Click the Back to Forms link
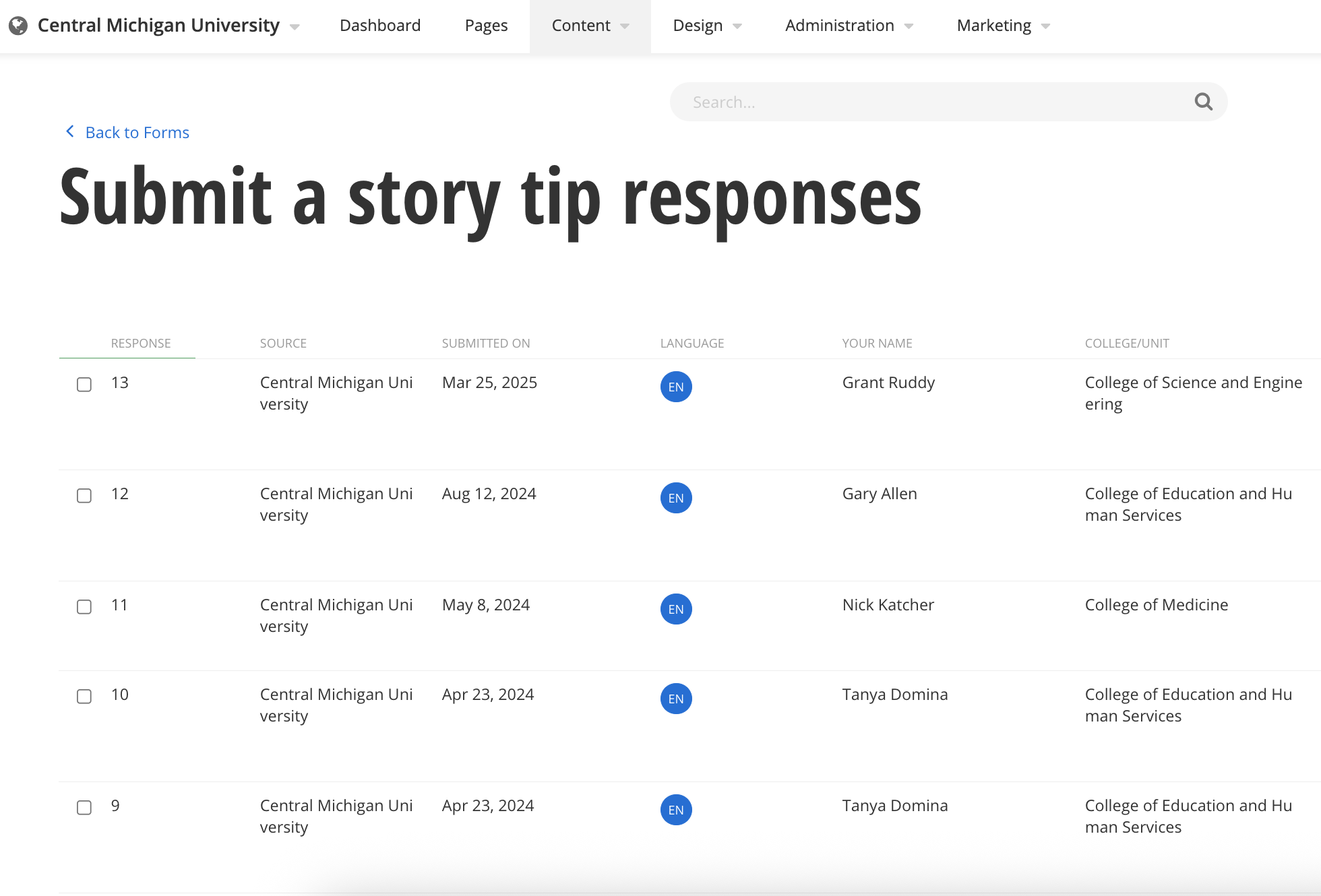 pyautogui.click(x=137, y=132)
